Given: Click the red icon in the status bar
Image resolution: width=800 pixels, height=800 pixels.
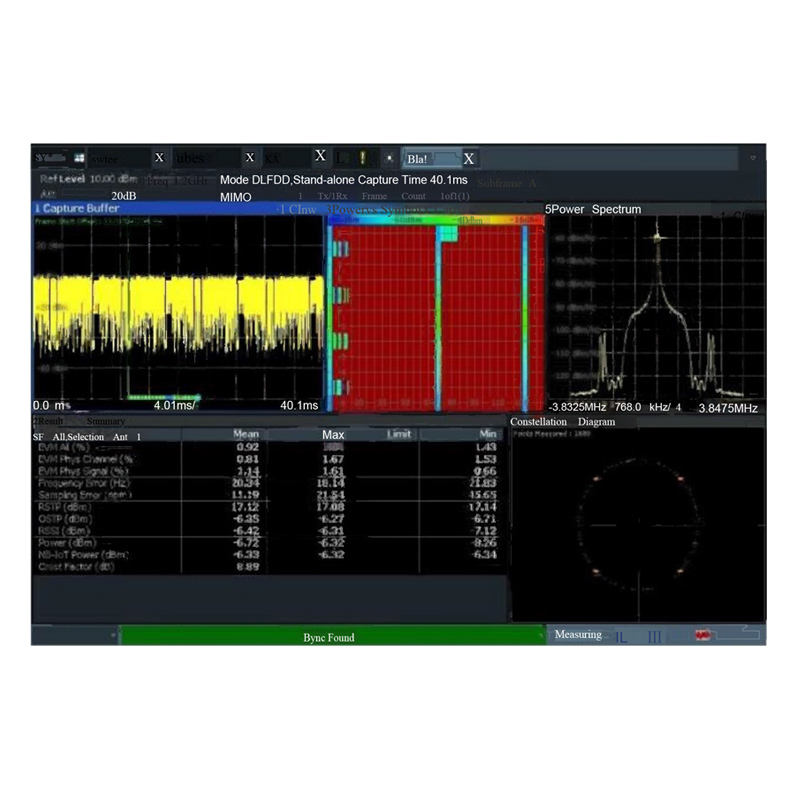Looking at the screenshot, I should (x=703, y=635).
